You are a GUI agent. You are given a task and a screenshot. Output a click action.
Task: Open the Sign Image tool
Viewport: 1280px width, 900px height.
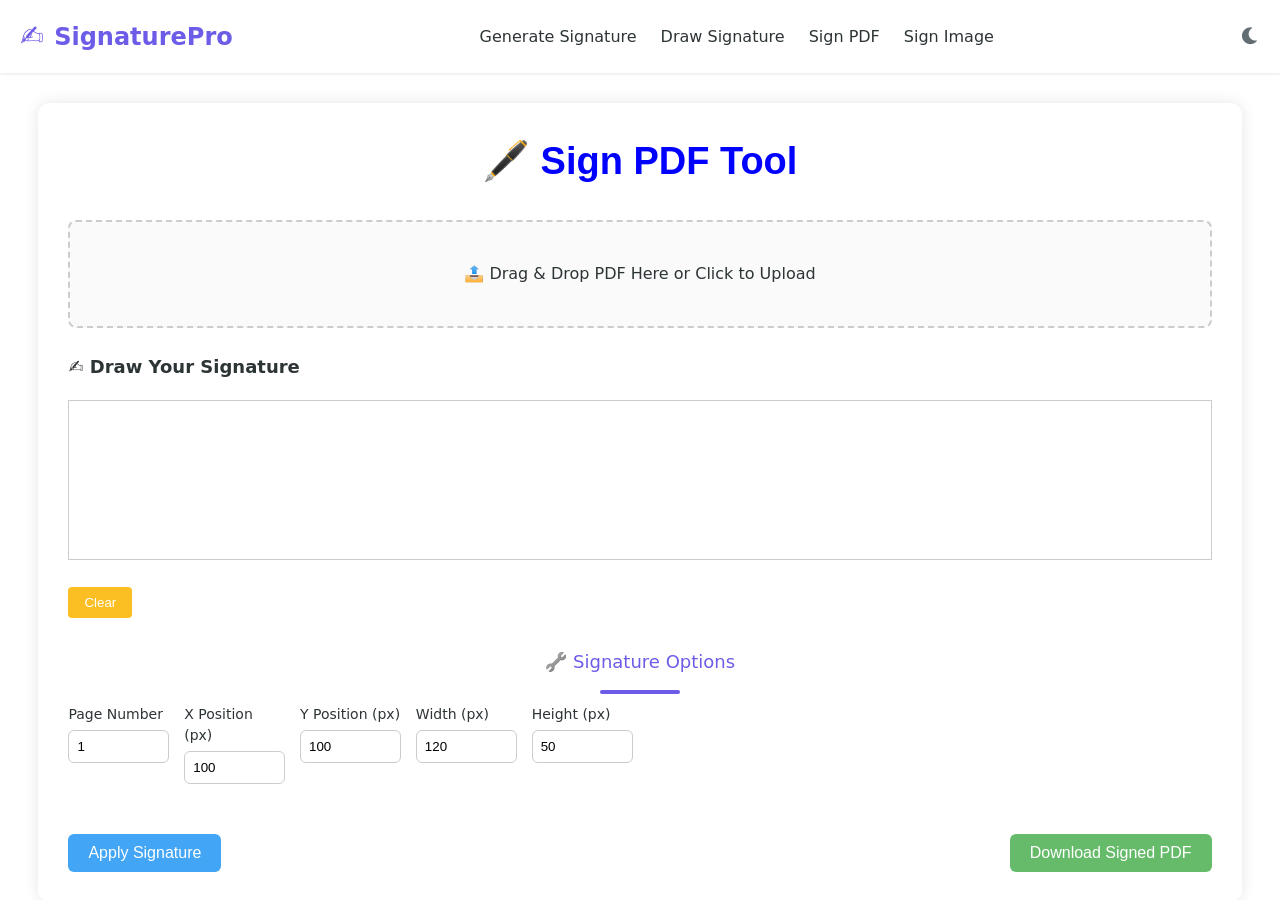[948, 36]
